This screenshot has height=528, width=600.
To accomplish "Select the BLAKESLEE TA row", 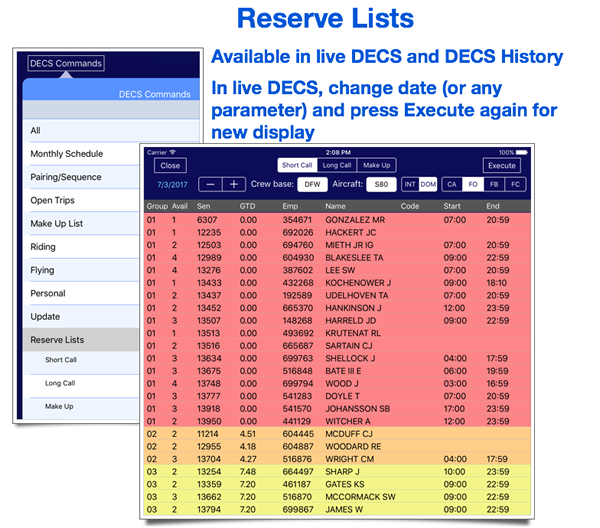I will pos(338,258).
